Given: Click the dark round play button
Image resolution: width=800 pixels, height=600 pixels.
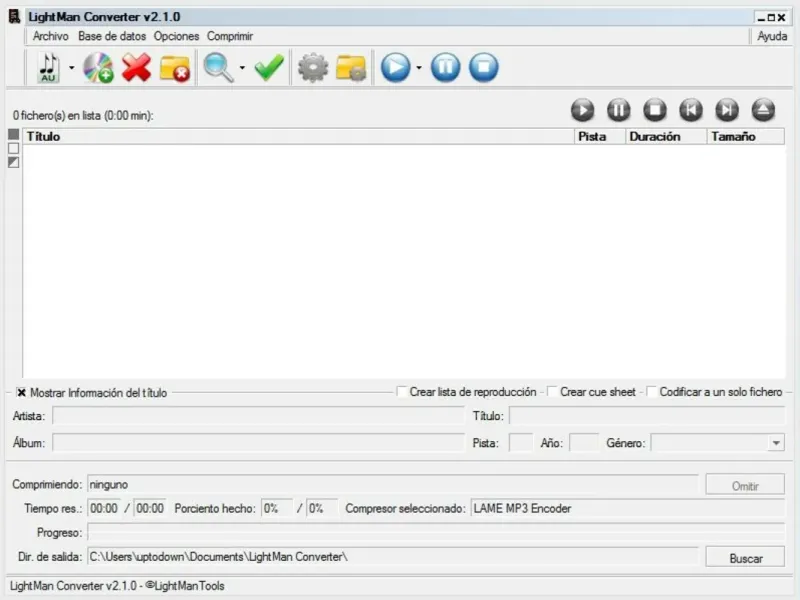Looking at the screenshot, I should (583, 110).
